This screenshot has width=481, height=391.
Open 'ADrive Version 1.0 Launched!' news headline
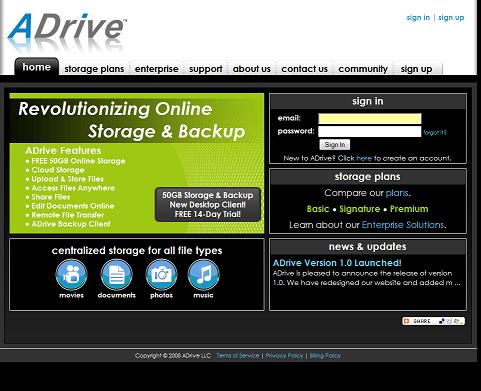[337, 263]
